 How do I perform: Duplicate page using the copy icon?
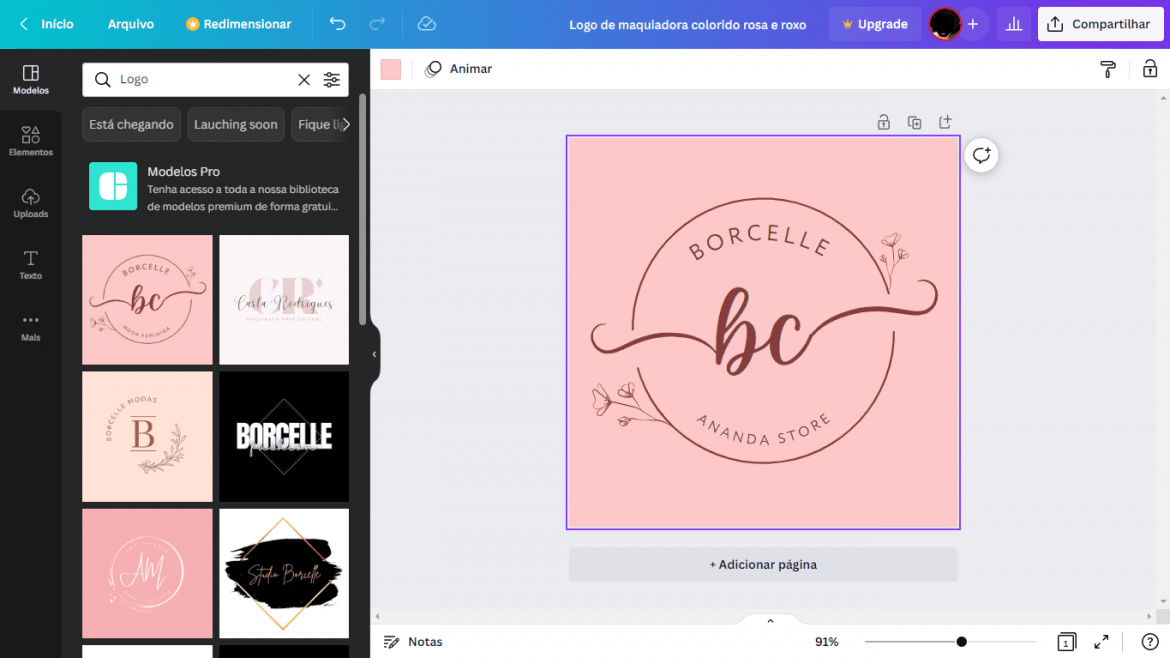click(x=914, y=122)
